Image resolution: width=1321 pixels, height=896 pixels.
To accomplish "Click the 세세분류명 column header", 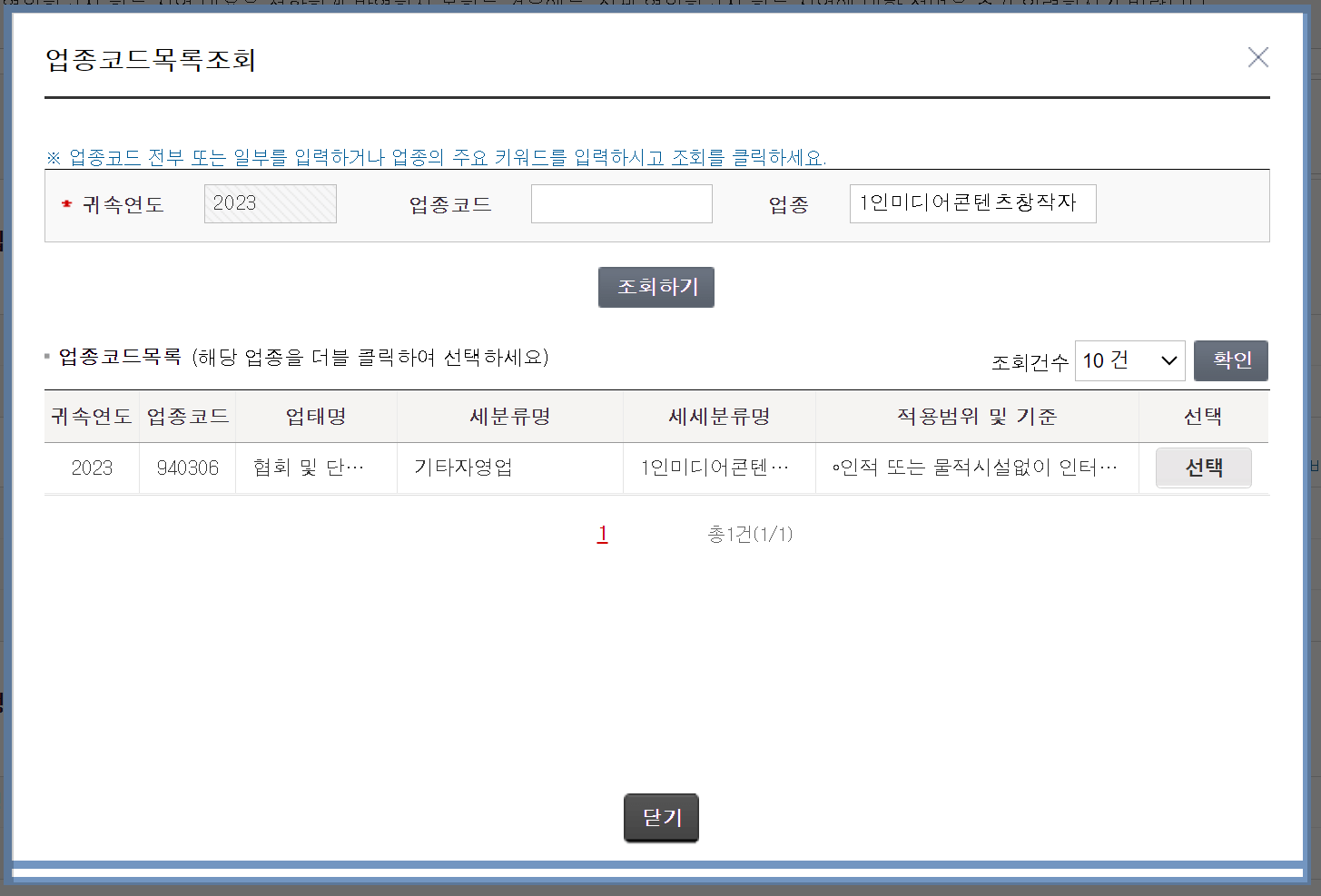I will pos(718,416).
